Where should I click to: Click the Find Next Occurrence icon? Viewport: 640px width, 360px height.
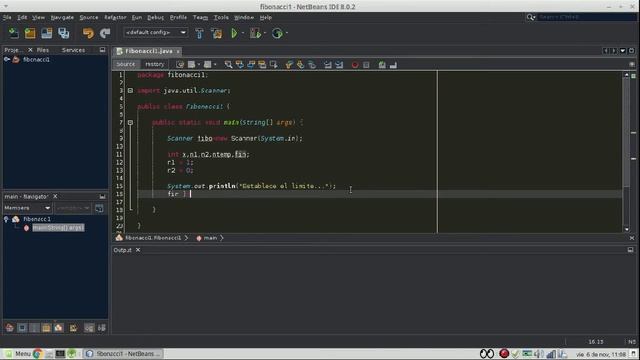(x=251, y=64)
